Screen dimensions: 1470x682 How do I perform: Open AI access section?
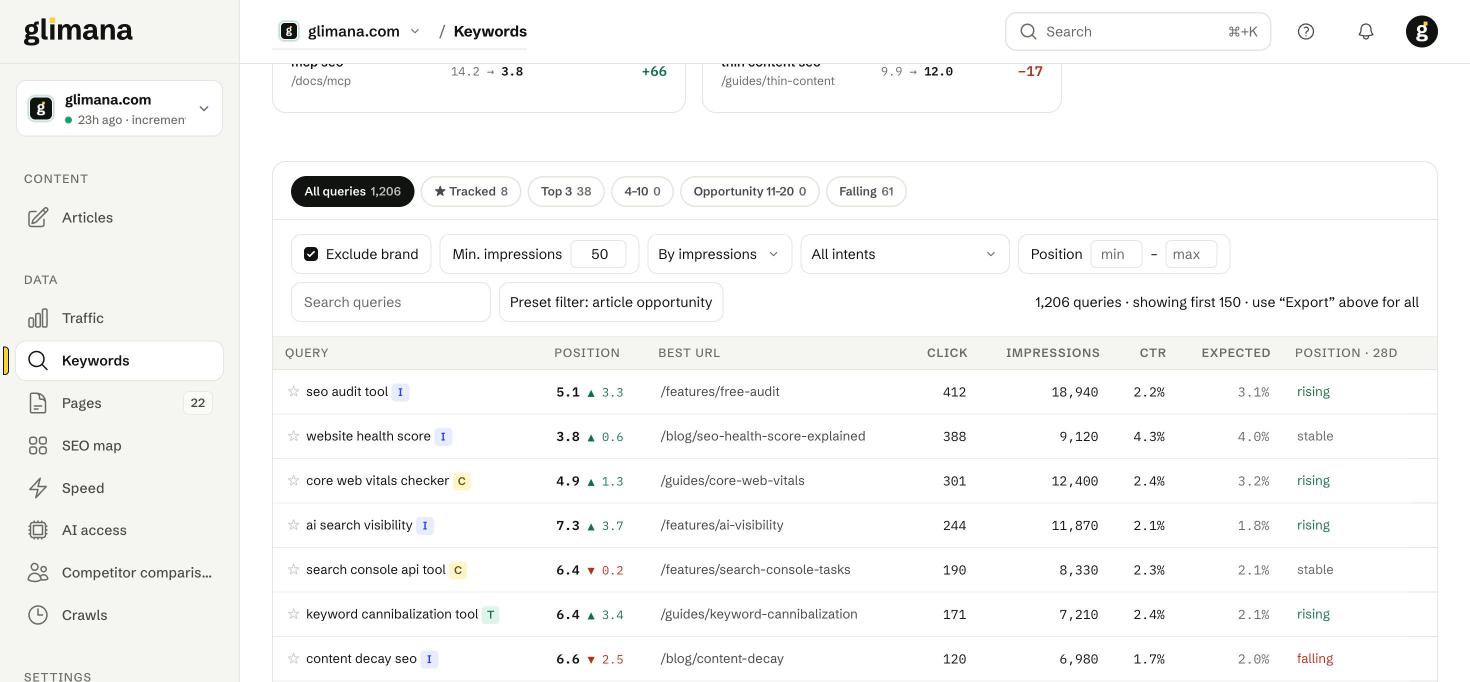pyautogui.click(x=119, y=530)
